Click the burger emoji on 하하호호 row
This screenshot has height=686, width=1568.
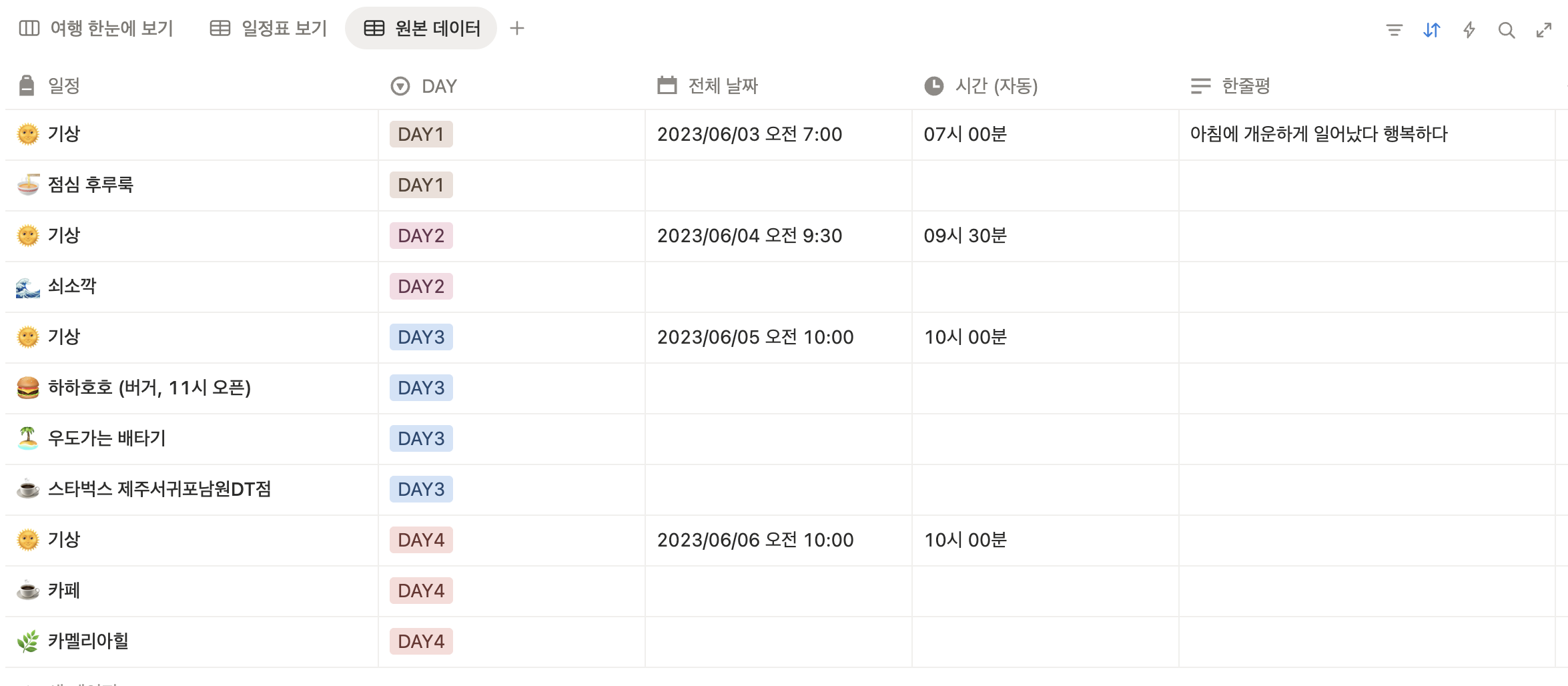point(27,388)
